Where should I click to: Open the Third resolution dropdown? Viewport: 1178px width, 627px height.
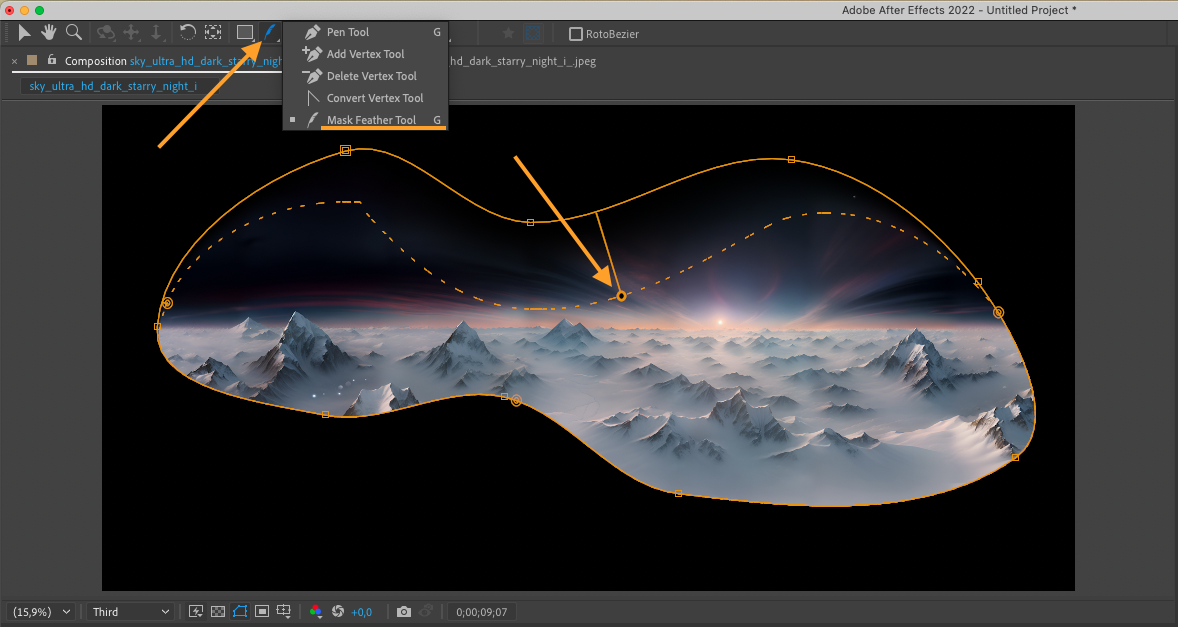click(131, 612)
